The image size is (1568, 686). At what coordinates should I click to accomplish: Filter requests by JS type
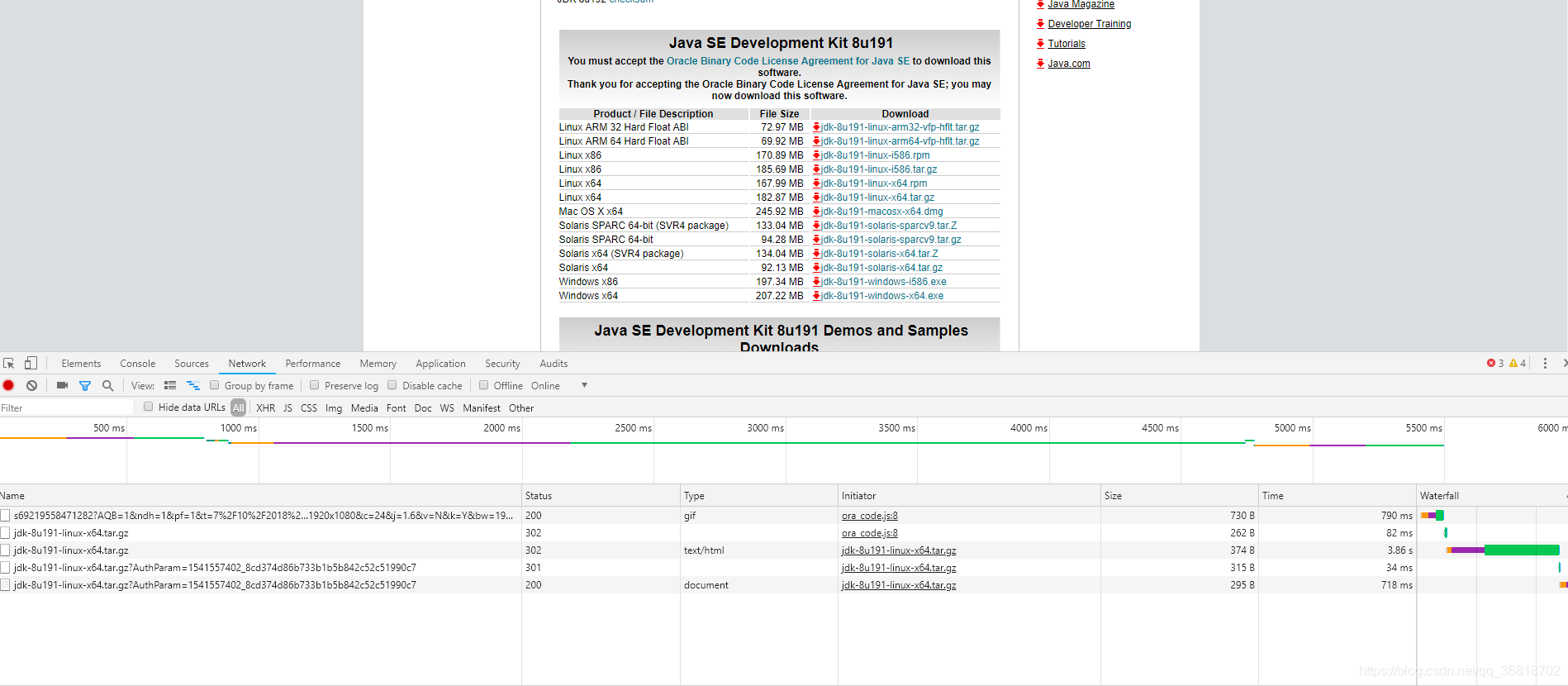pos(287,408)
